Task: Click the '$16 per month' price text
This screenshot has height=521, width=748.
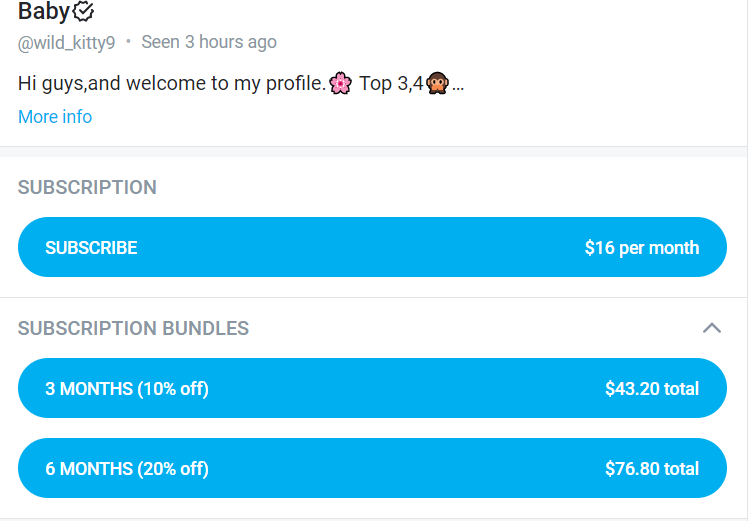Action: [x=641, y=248]
